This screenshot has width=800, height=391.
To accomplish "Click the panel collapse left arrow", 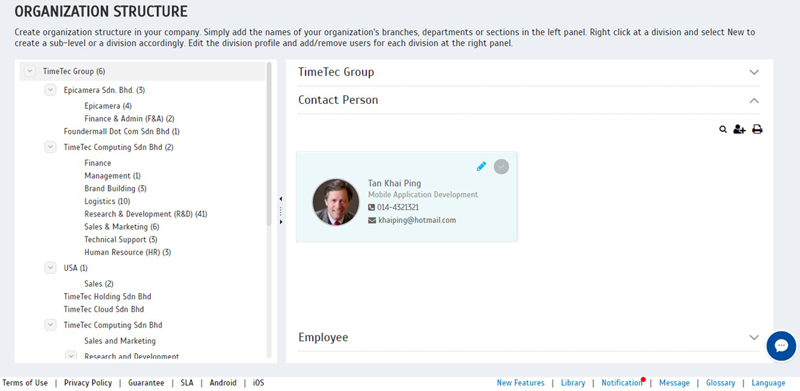I will pos(281,199).
